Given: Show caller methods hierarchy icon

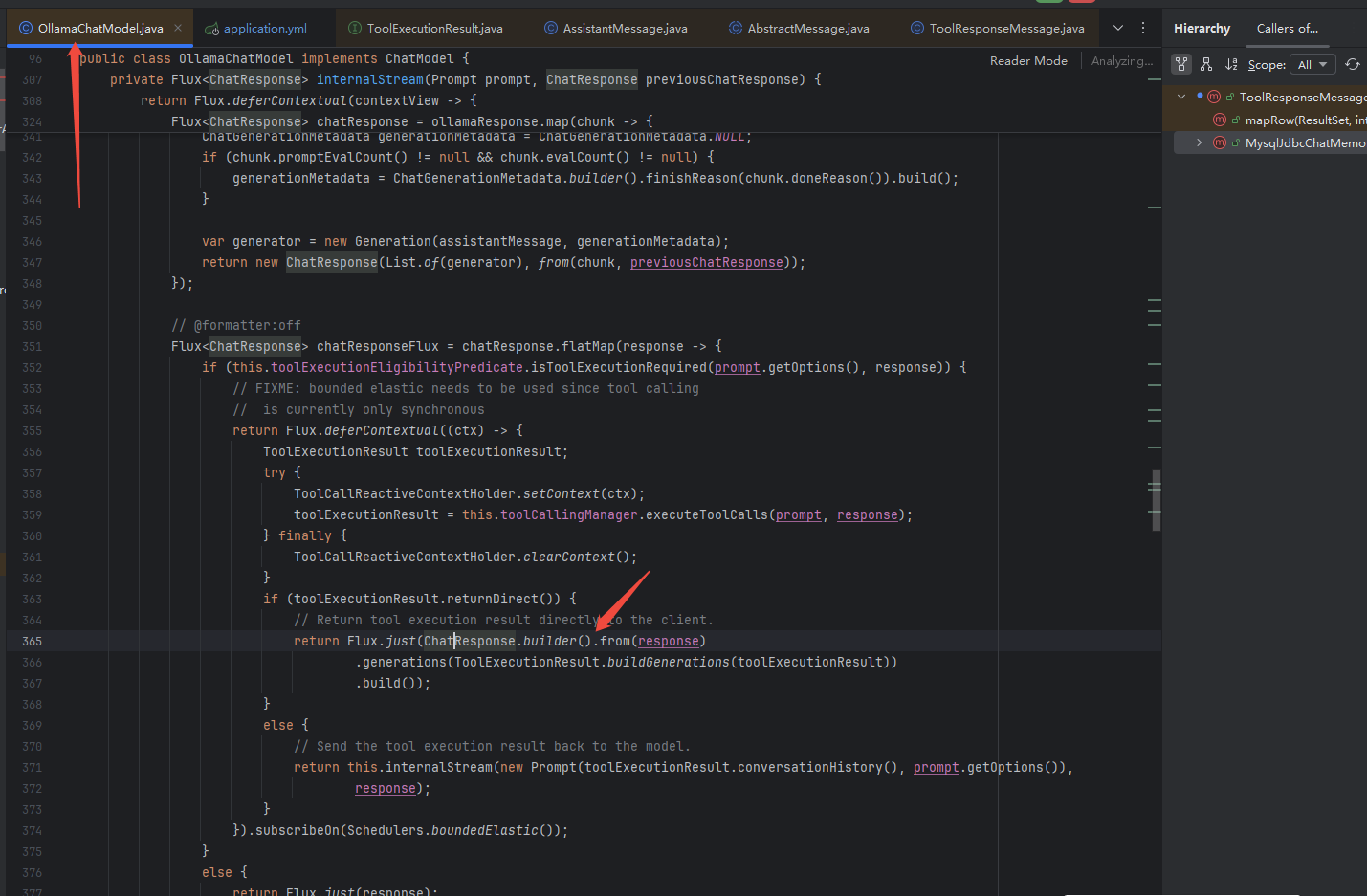Looking at the screenshot, I should pos(1181,64).
